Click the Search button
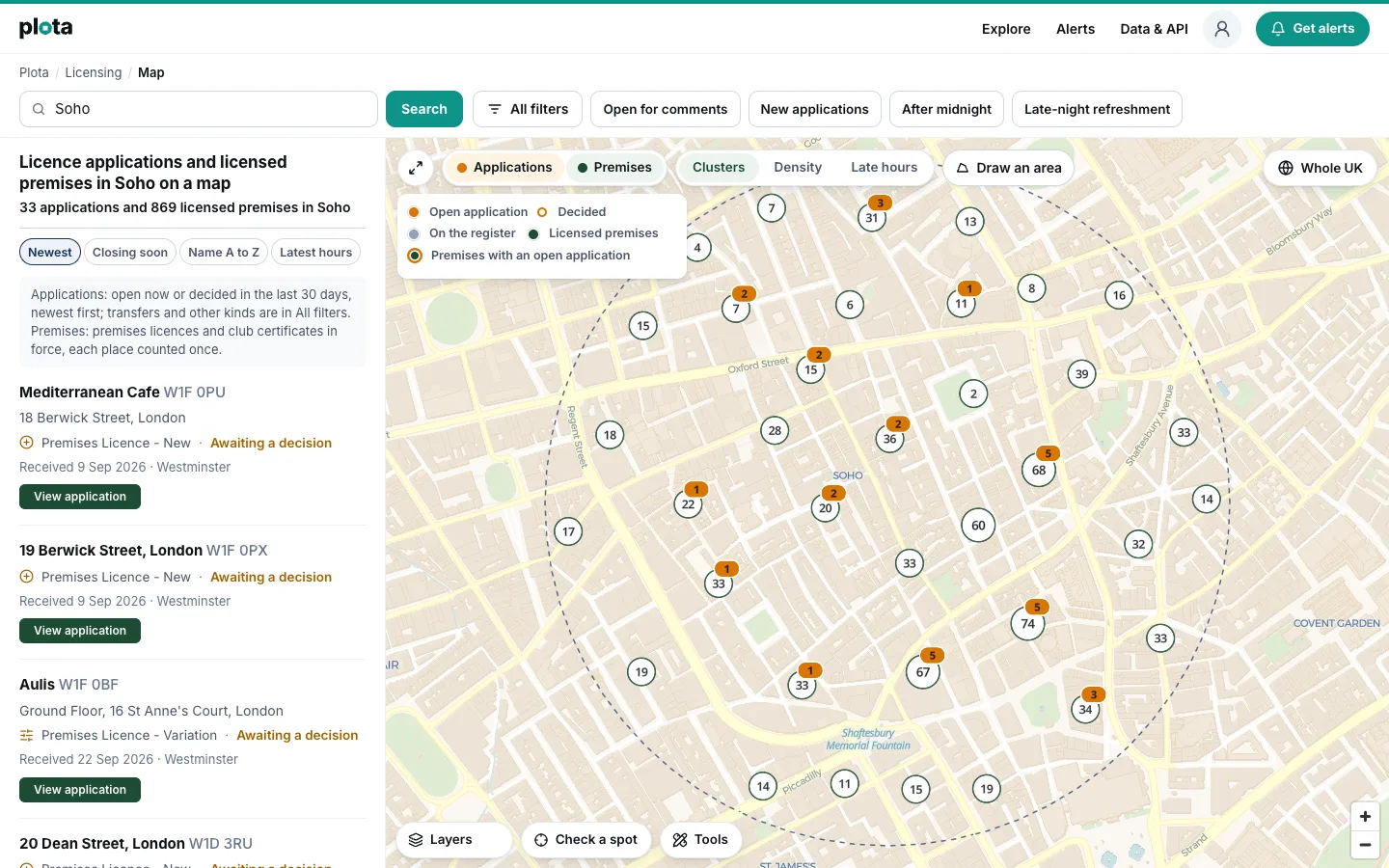1389x868 pixels. point(424,109)
